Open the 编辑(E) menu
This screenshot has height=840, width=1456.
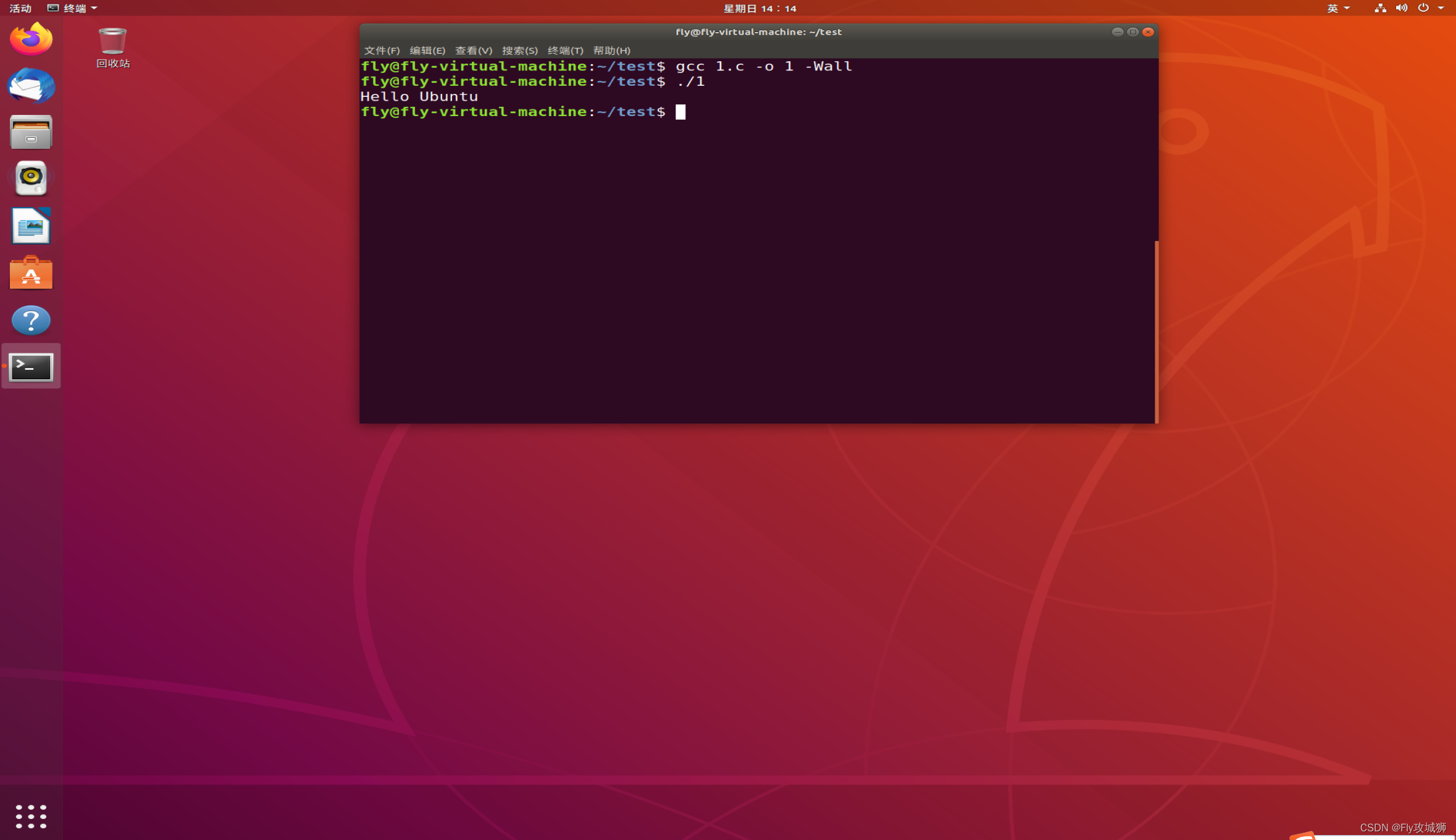(427, 51)
